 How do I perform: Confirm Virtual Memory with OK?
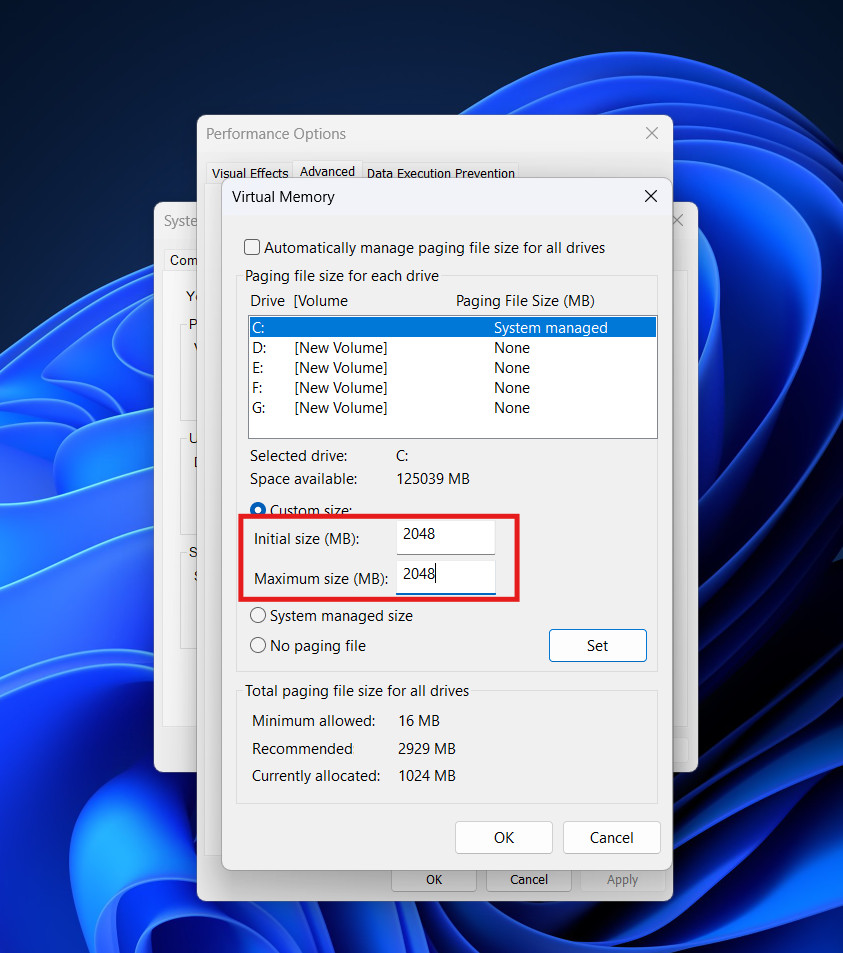tap(503, 838)
